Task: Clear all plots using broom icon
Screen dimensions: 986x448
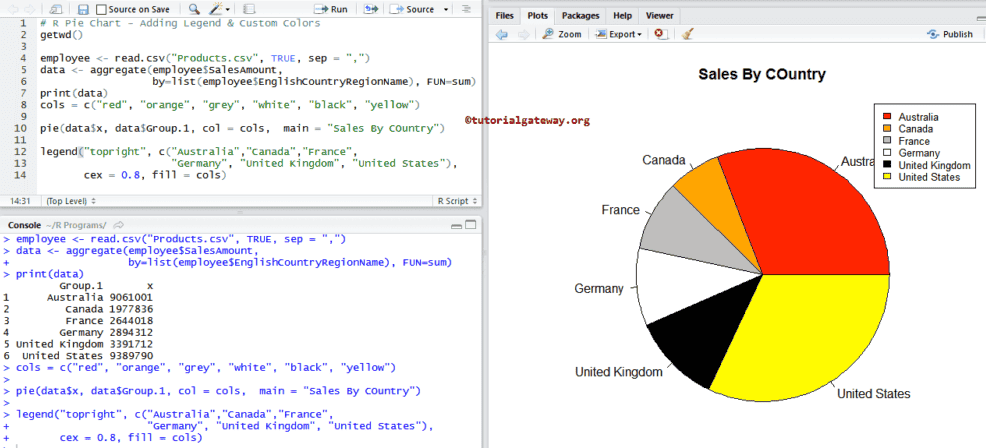Action: 688,34
